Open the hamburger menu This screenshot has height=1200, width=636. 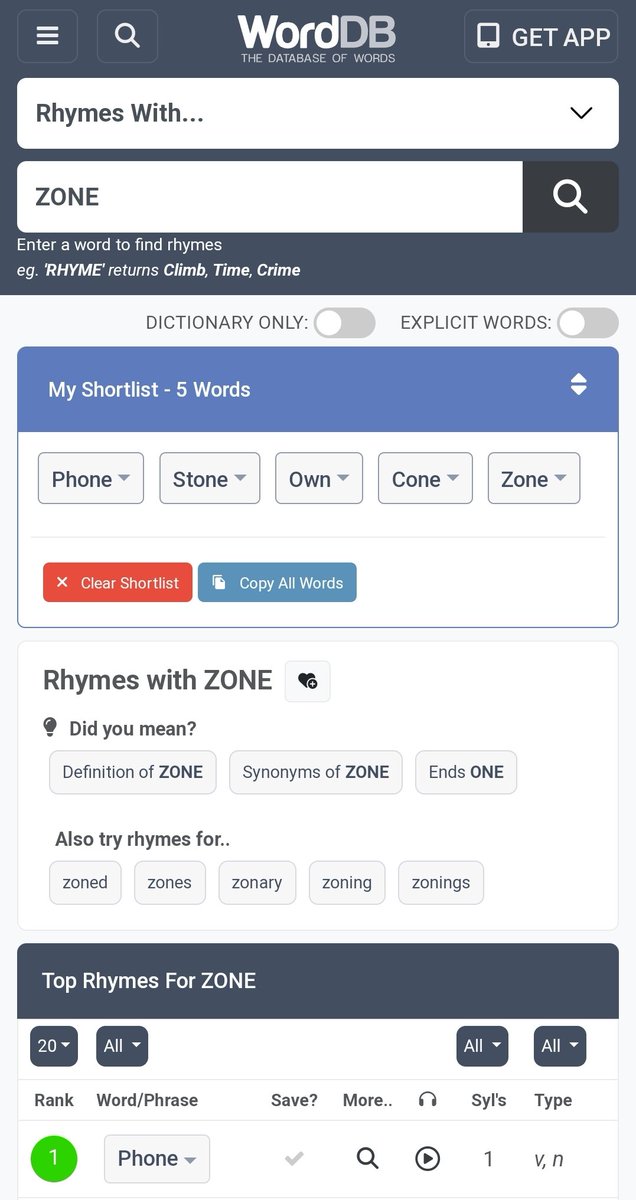tap(47, 36)
